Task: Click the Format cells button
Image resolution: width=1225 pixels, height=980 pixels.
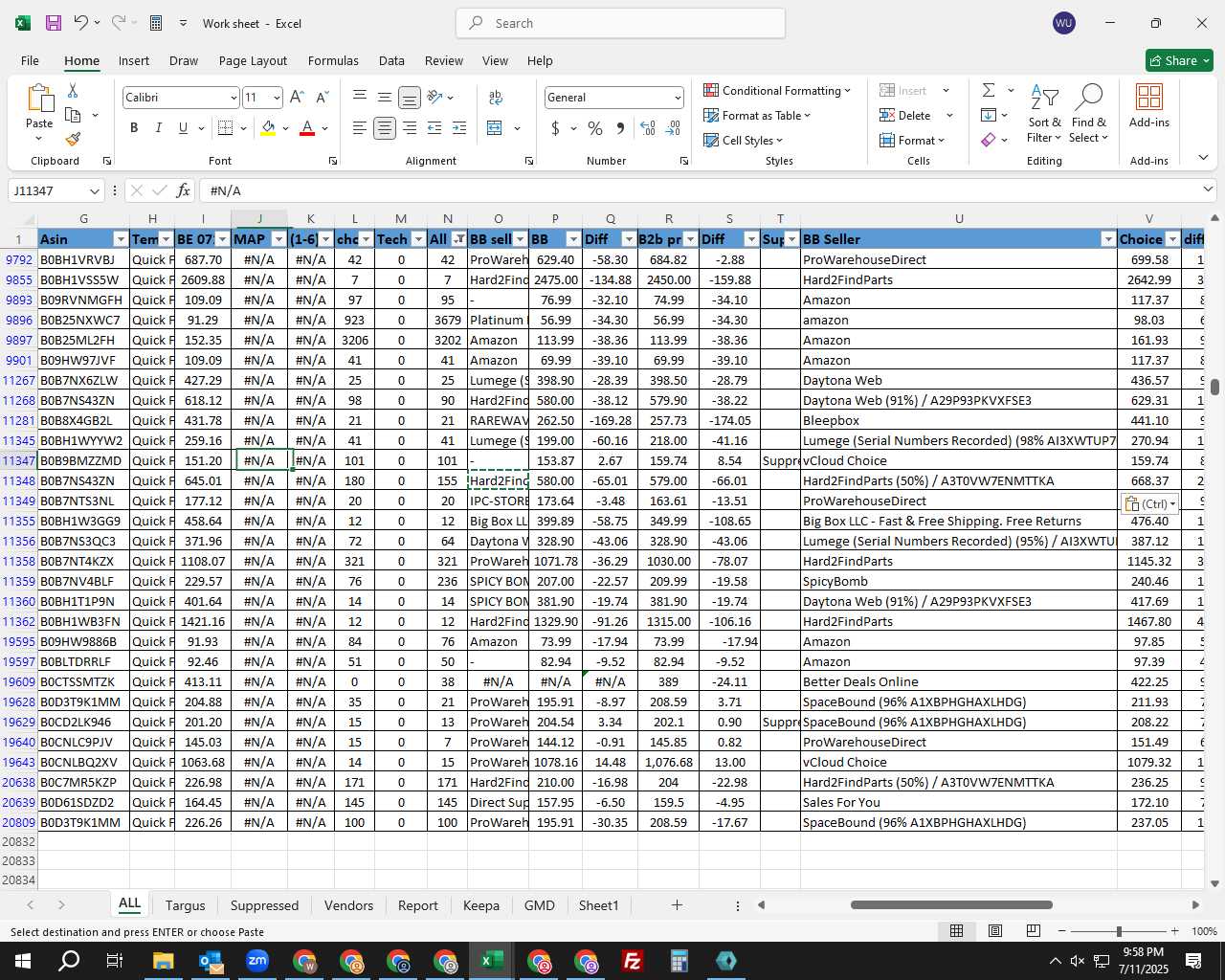Action: coord(912,140)
